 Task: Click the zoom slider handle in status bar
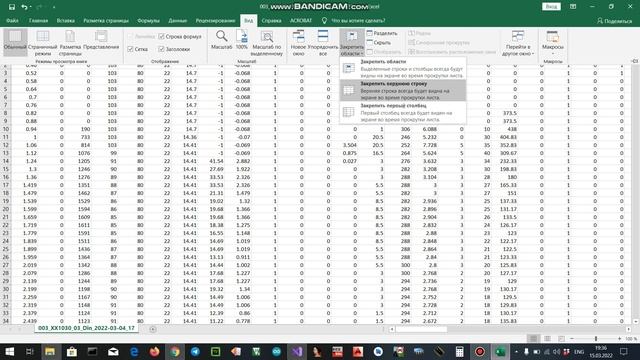point(596,339)
